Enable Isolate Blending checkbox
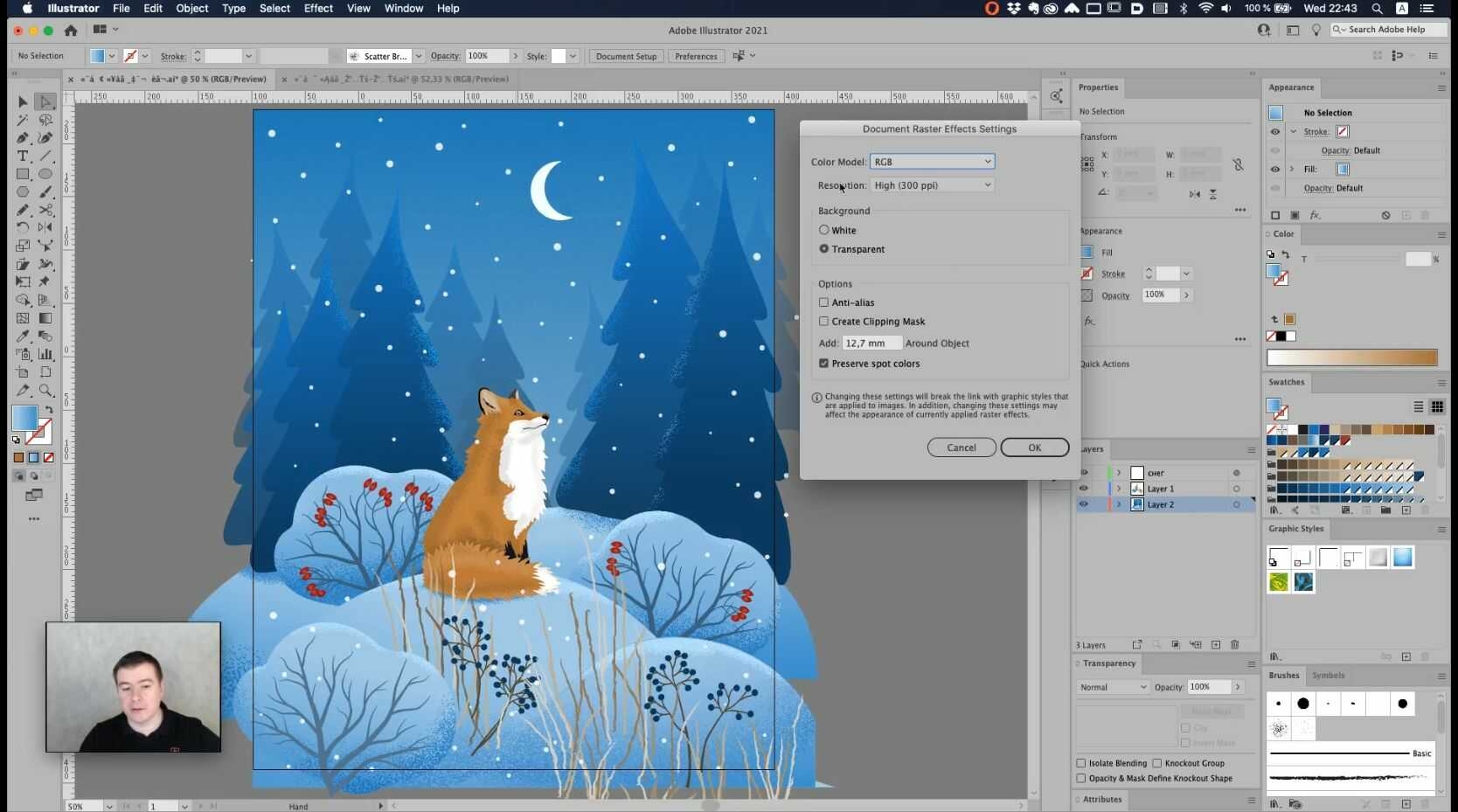The image size is (1458, 812). [1081, 763]
